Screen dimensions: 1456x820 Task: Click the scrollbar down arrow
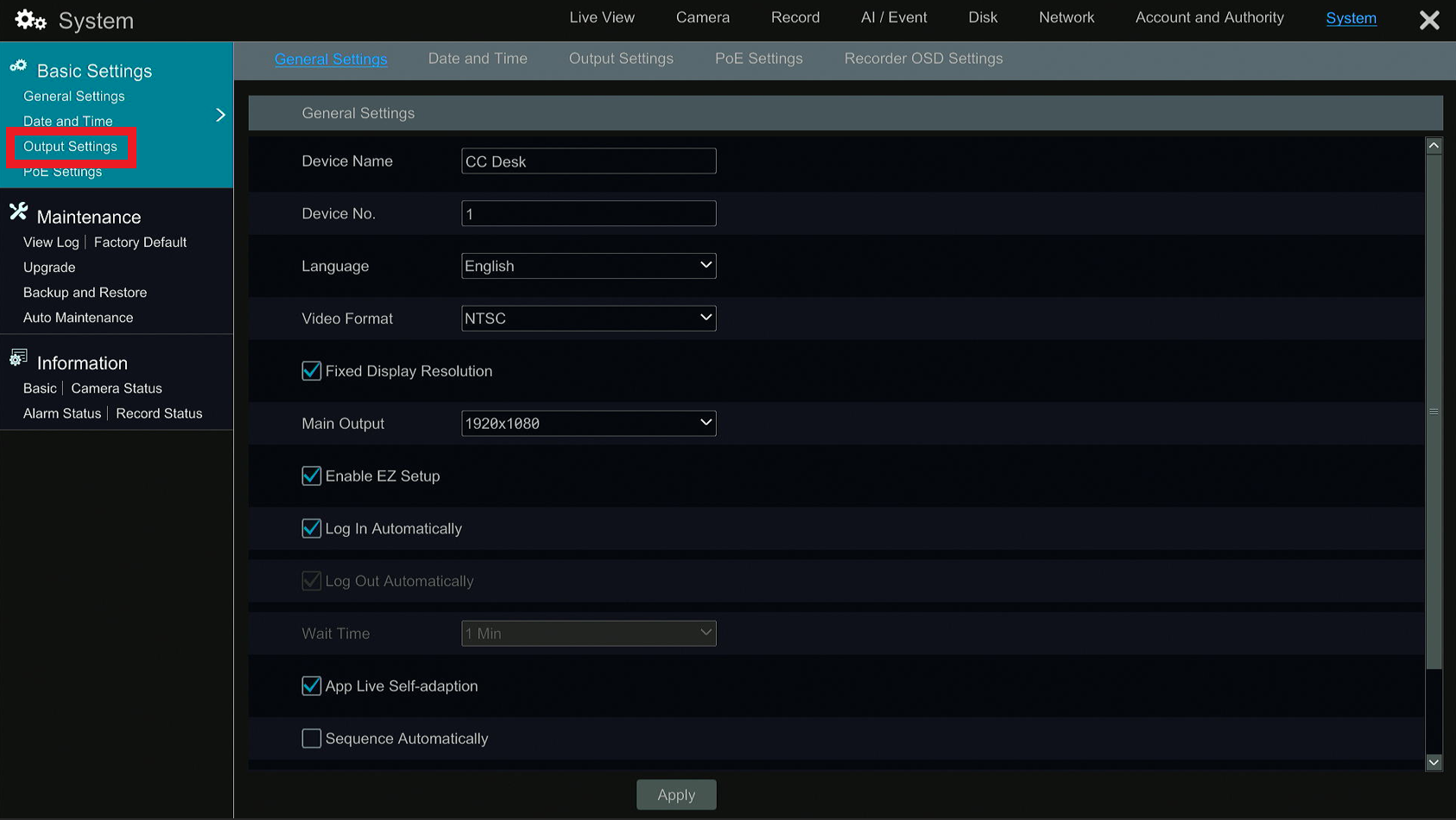coord(1434,763)
